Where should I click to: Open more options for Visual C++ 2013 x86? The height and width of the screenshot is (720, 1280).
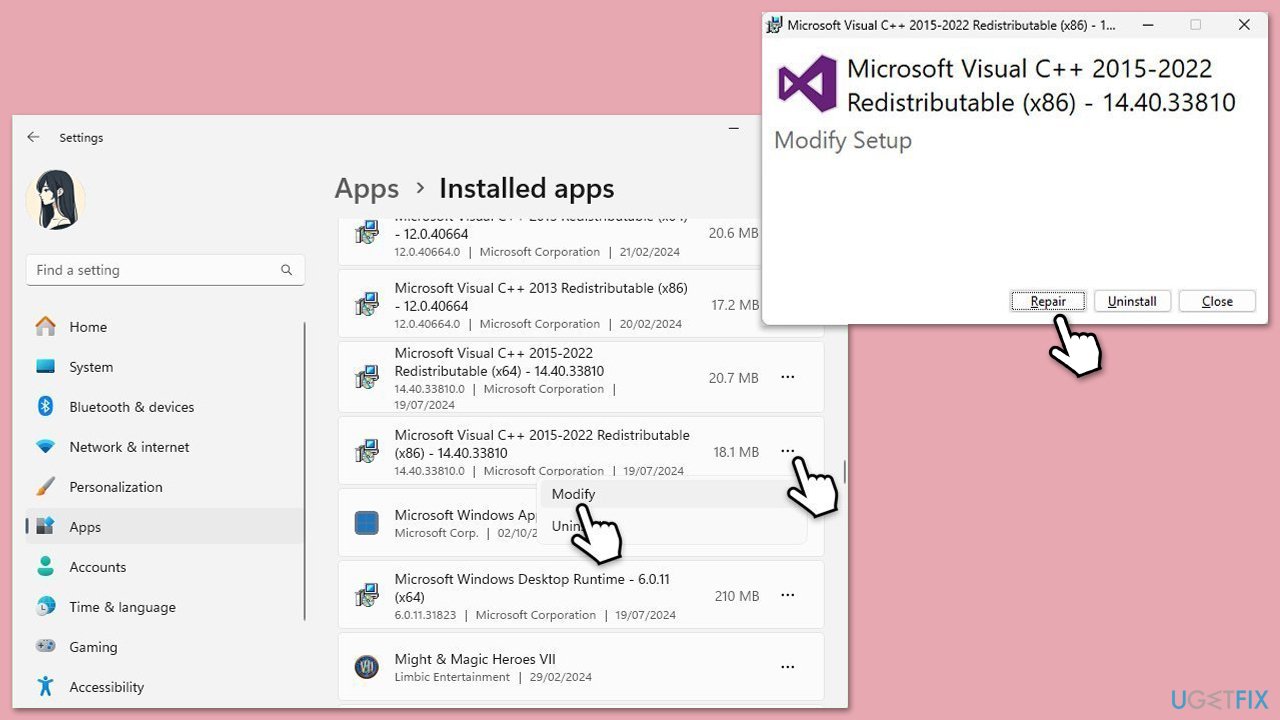(x=787, y=305)
